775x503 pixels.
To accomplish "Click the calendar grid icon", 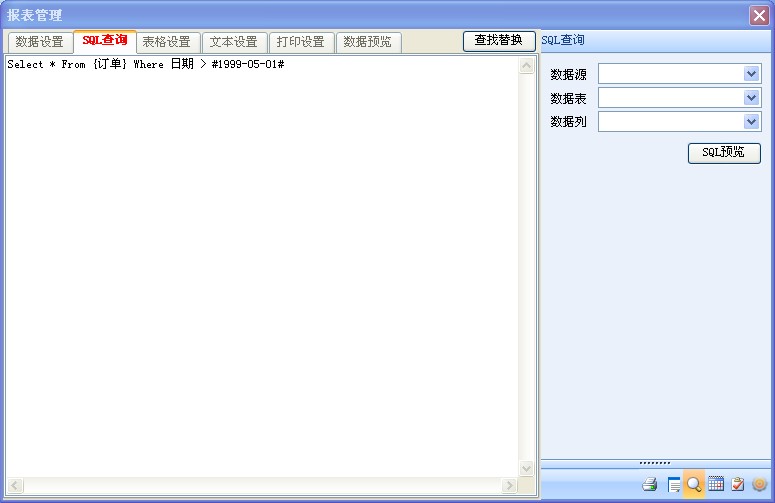I will point(716,483).
